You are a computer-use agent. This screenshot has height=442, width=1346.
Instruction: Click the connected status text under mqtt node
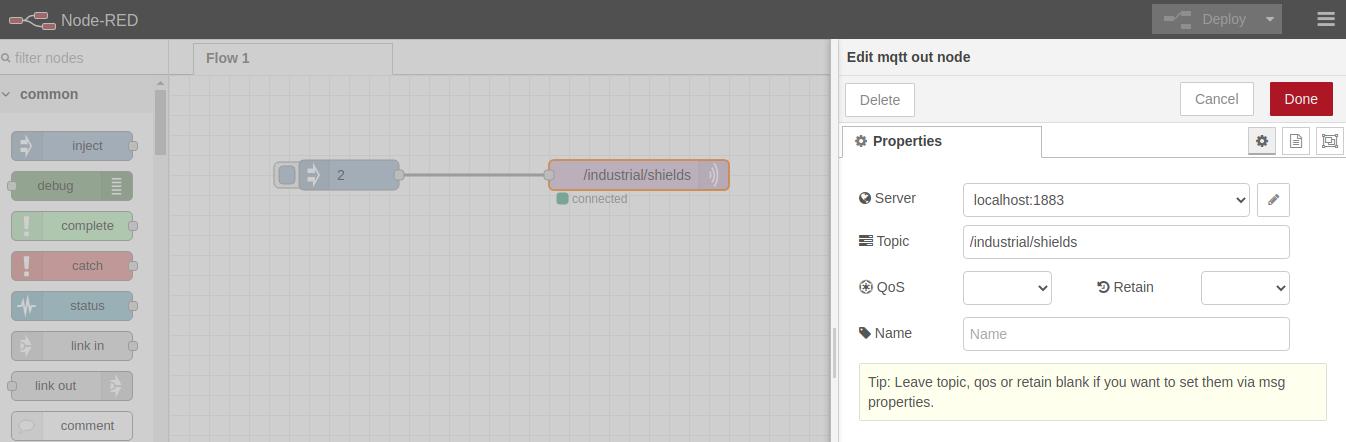(x=599, y=199)
